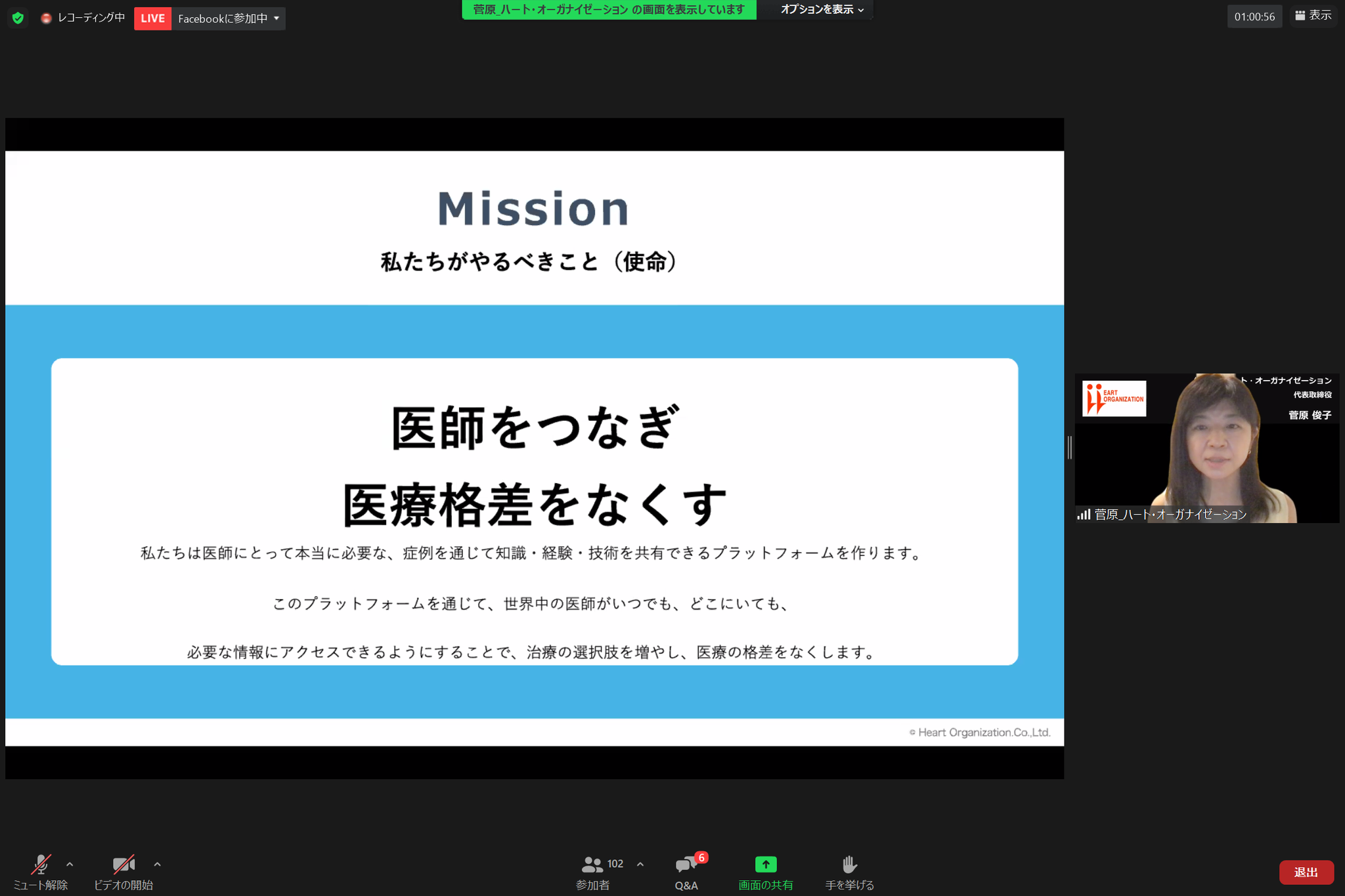1345x896 pixels.
Task: Start the video camera
Action: (122, 864)
